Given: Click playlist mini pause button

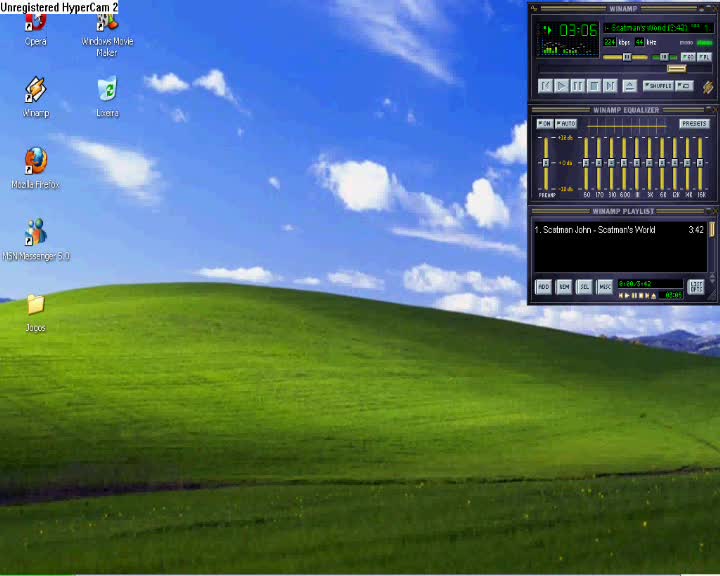Looking at the screenshot, I should [634, 296].
